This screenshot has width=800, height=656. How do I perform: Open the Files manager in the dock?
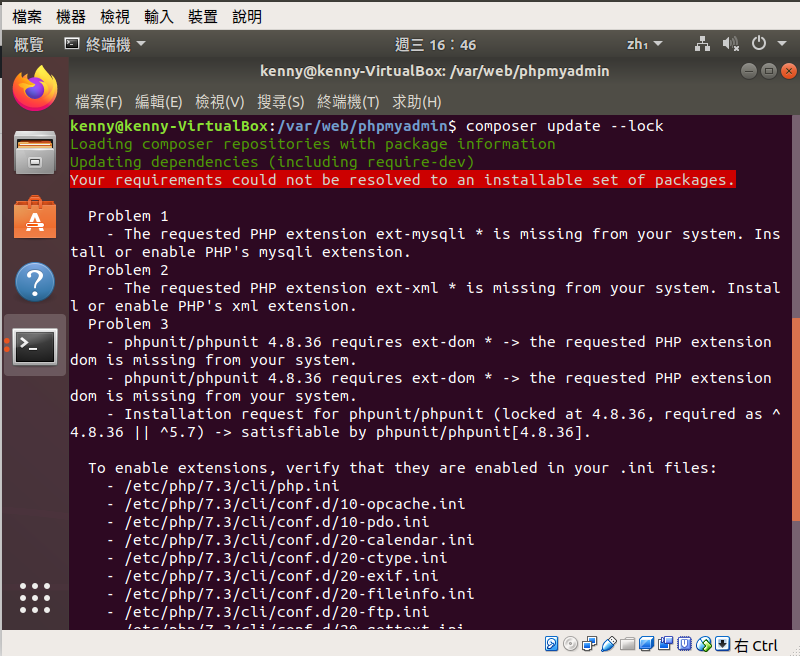point(35,153)
